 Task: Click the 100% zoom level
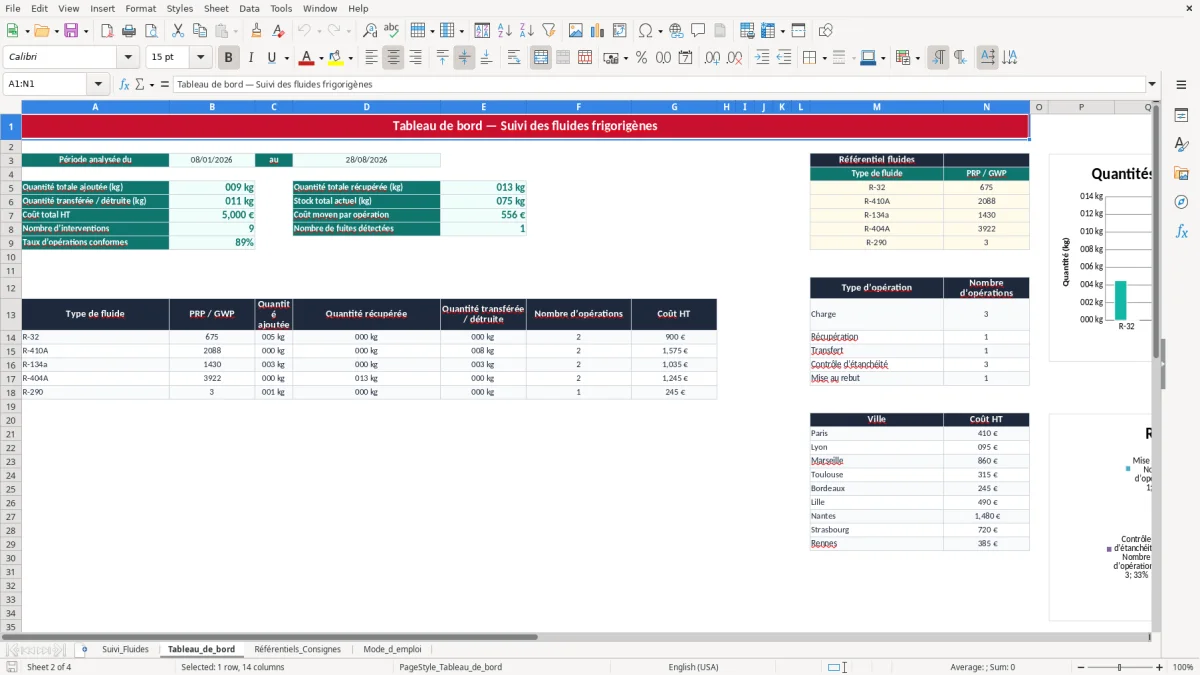(x=1183, y=667)
